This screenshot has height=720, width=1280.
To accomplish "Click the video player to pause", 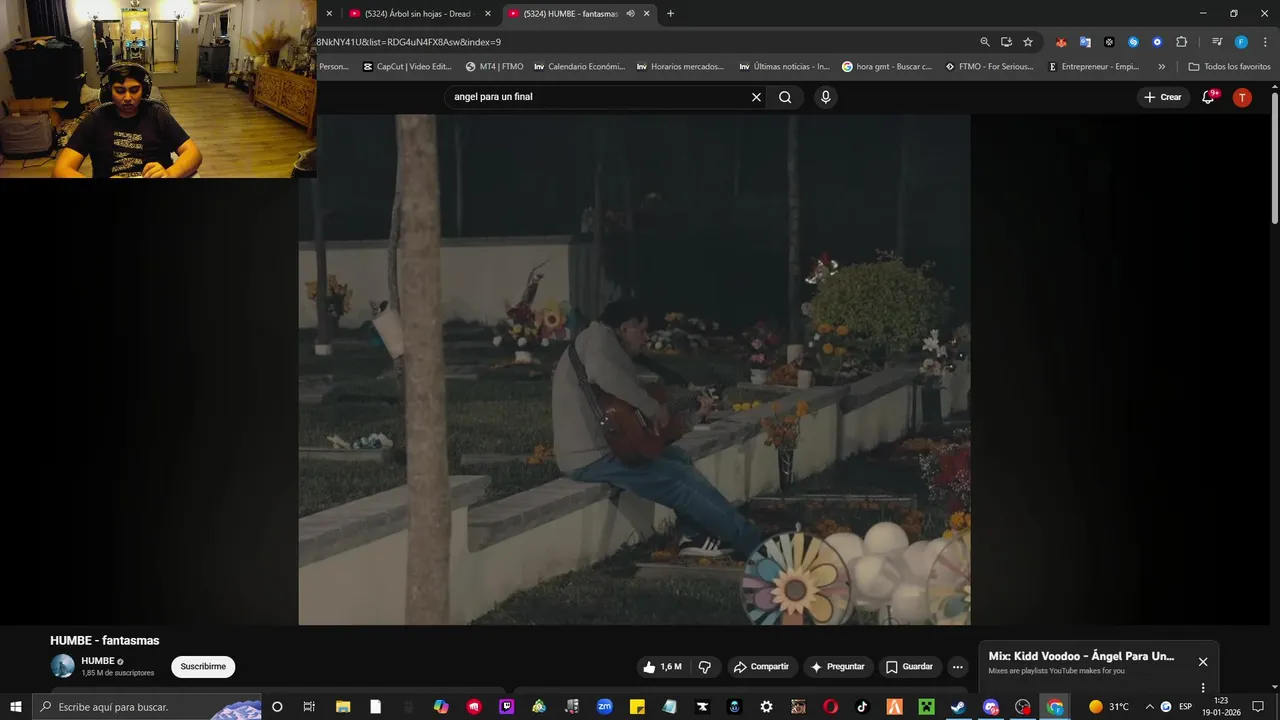I will (x=634, y=370).
